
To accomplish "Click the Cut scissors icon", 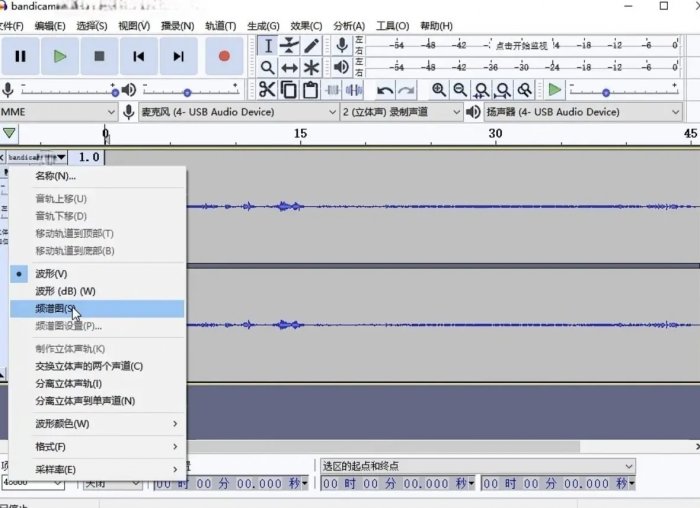I will [x=266, y=90].
